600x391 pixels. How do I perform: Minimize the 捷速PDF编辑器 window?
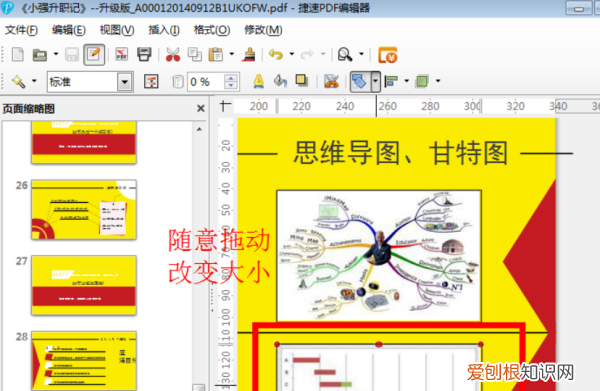(579, 8)
